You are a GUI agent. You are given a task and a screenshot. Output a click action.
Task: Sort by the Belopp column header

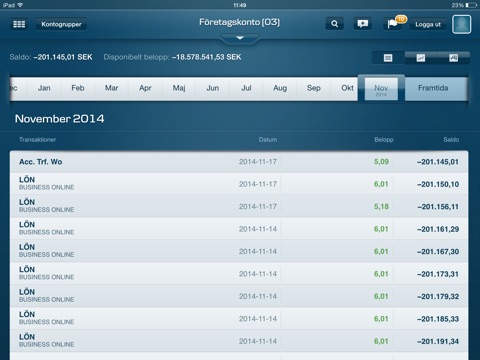(x=384, y=140)
